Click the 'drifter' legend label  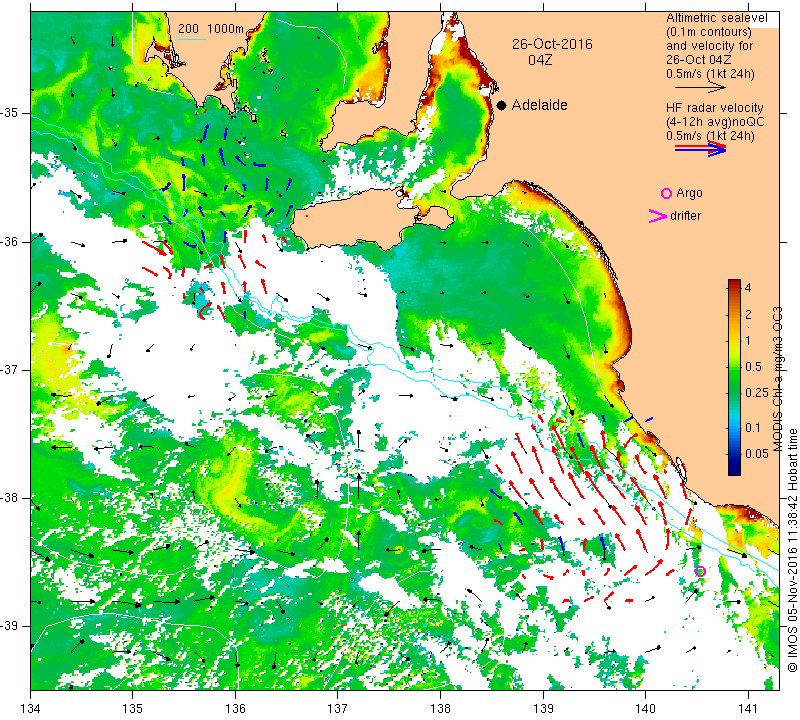(x=685, y=216)
